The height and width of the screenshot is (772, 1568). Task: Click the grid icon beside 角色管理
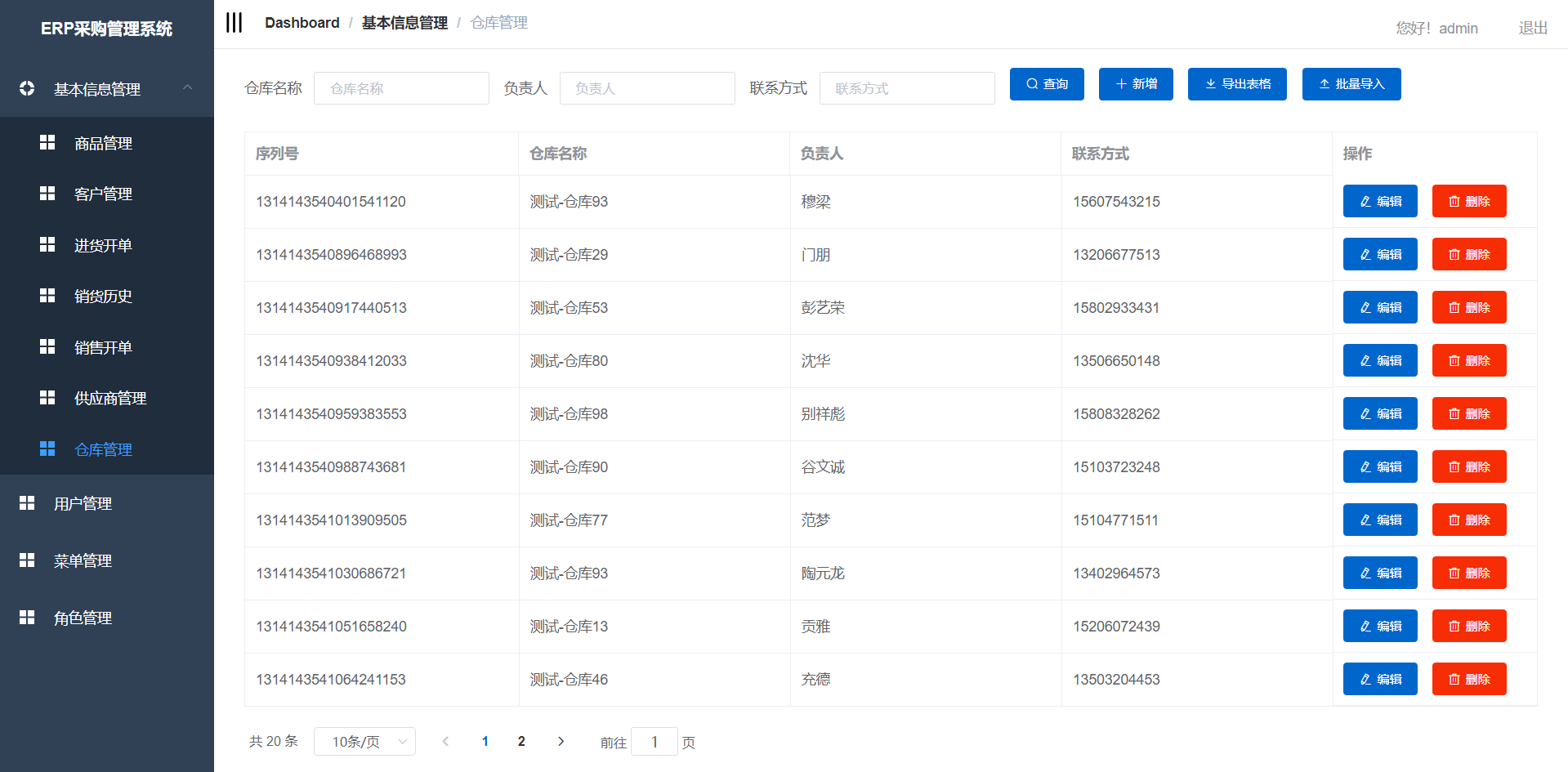(x=27, y=617)
